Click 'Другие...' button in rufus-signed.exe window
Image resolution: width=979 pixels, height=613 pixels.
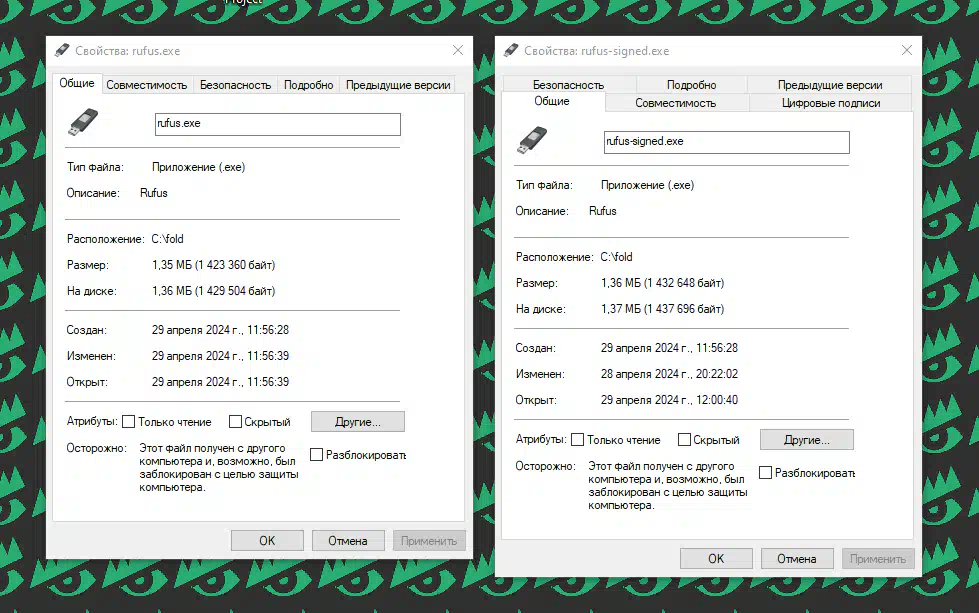coord(807,440)
